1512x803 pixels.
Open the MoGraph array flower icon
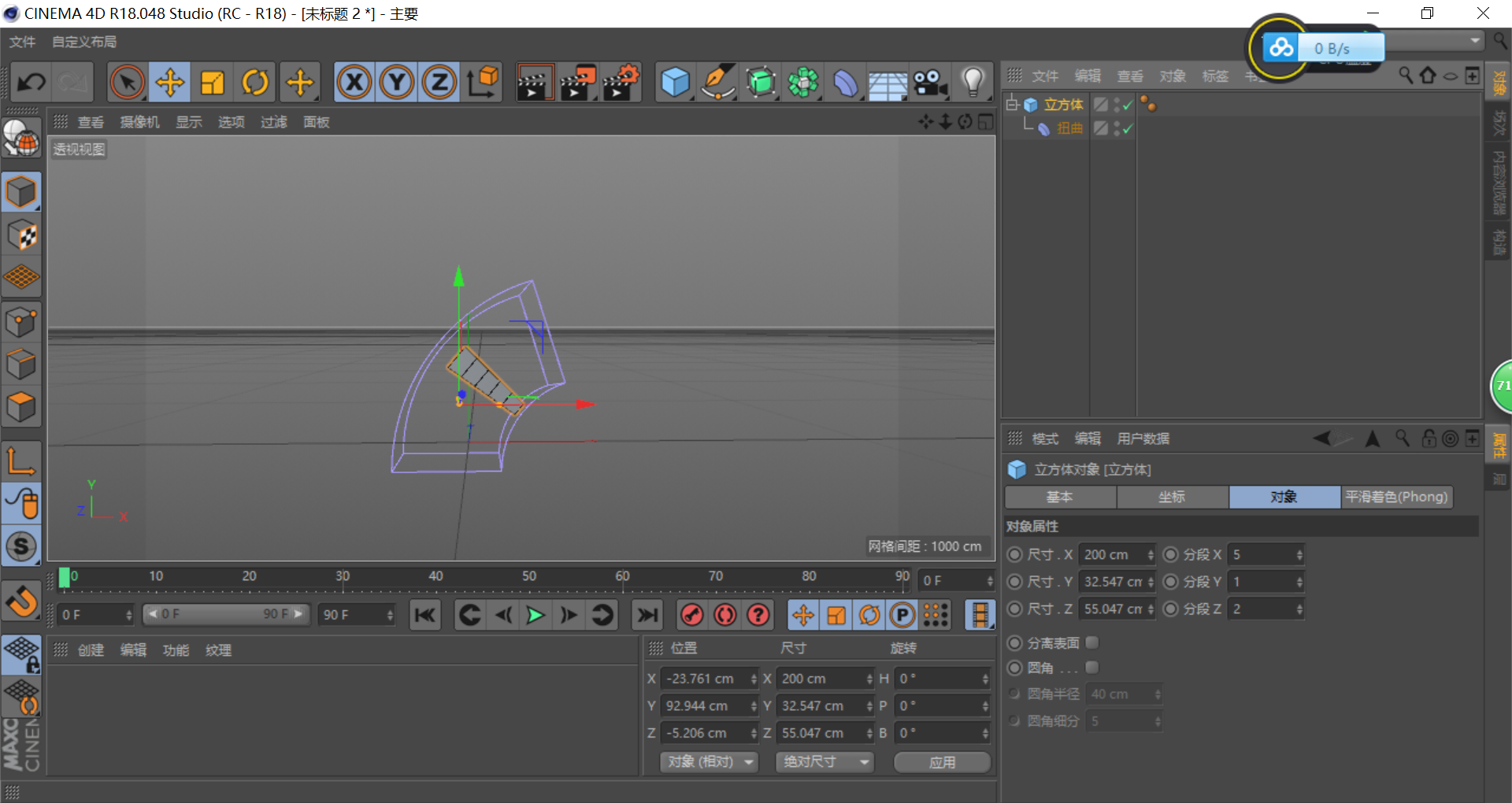[802, 82]
